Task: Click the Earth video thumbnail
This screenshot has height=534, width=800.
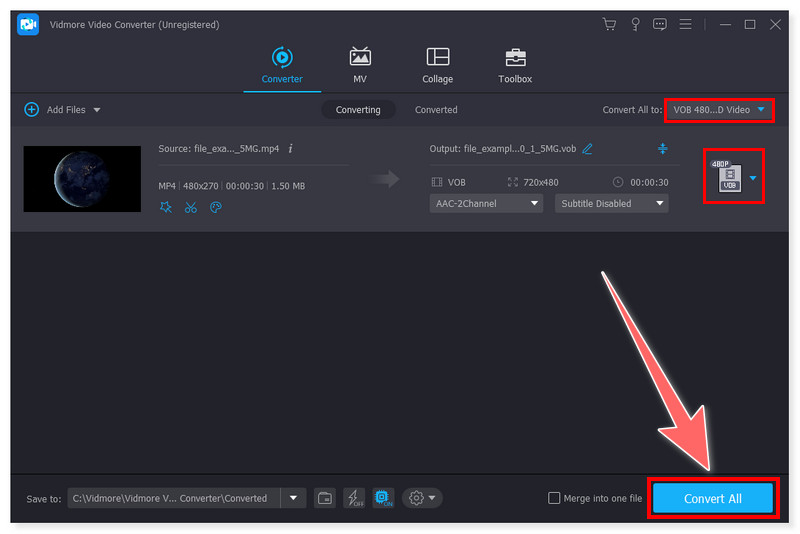Action: [x=82, y=179]
